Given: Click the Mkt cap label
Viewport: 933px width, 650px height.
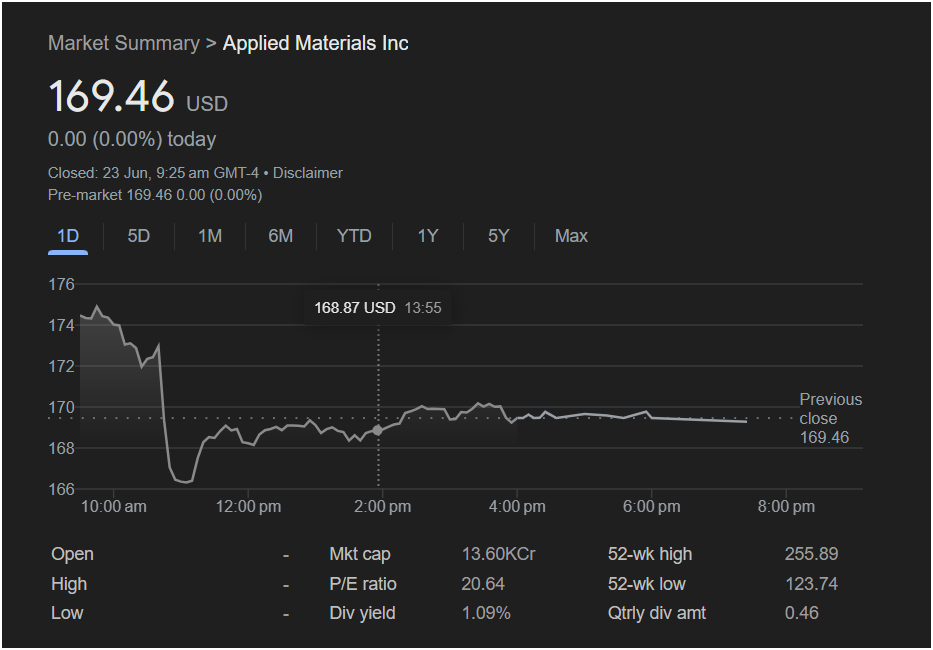Looking at the screenshot, I should (360, 554).
